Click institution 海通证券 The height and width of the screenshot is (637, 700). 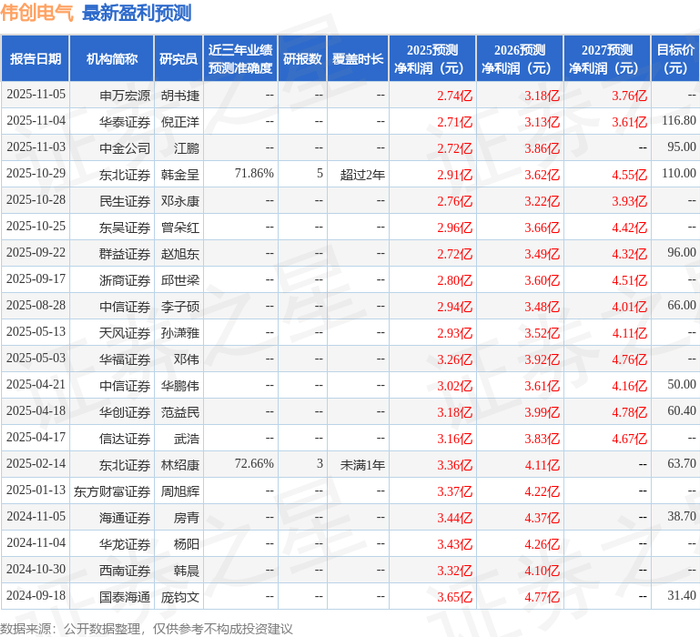125,517
